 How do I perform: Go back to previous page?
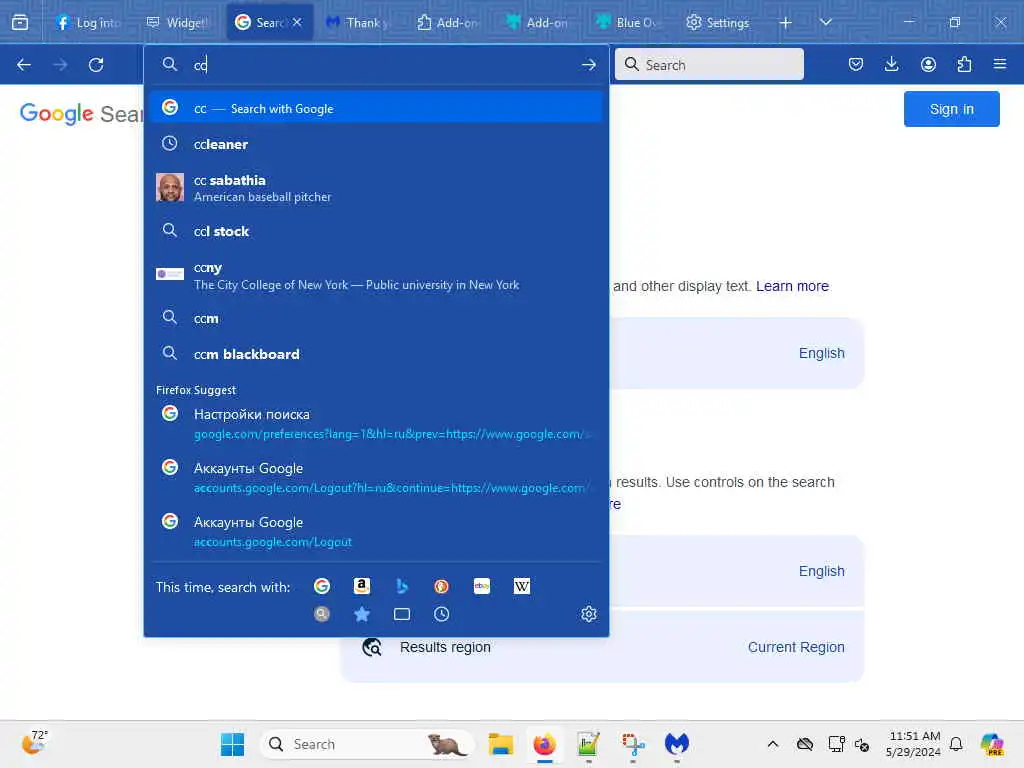[x=24, y=65]
